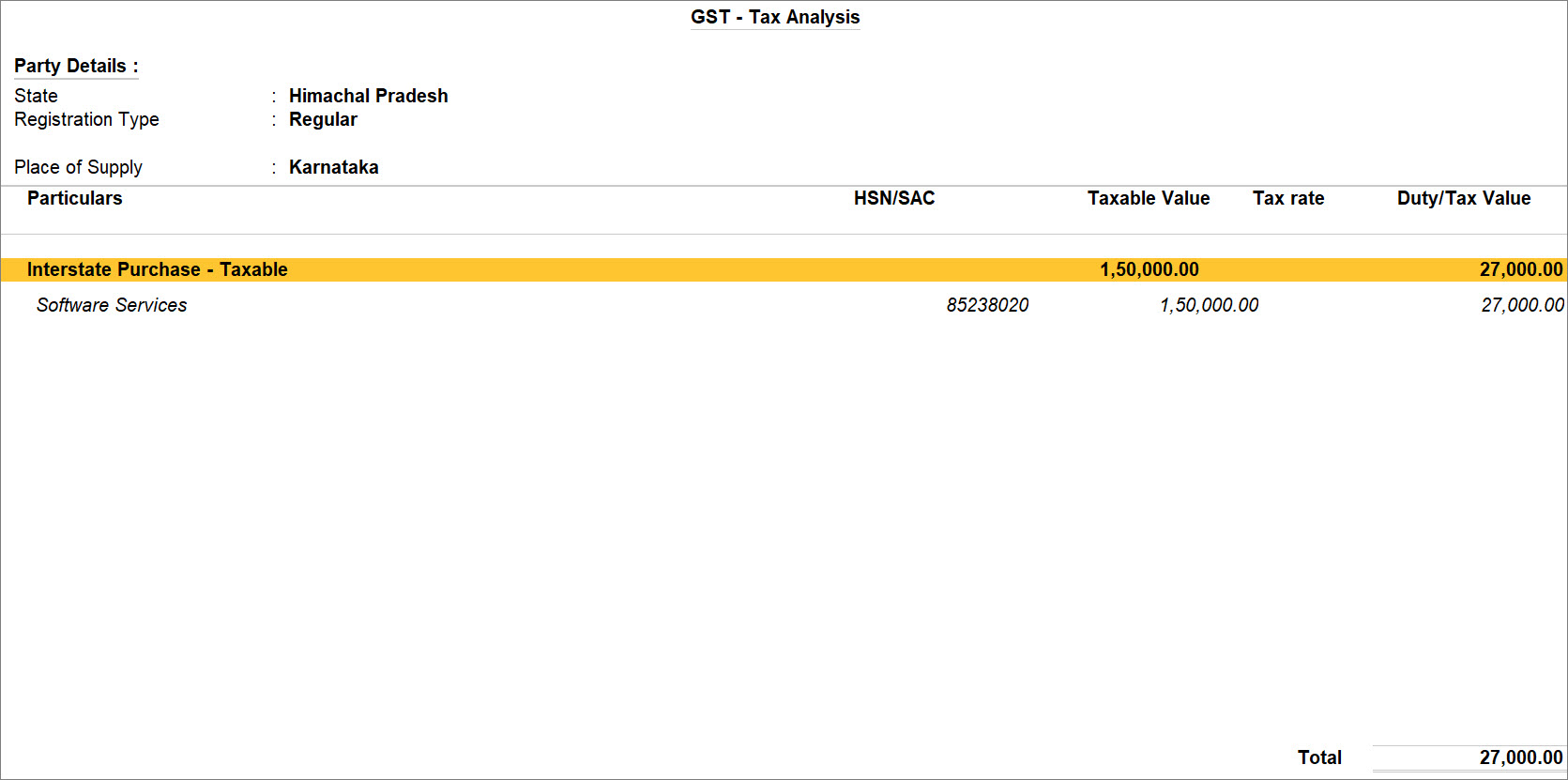1568x780 pixels.
Task: Select the Total label at bottom
Action: pos(1319,757)
